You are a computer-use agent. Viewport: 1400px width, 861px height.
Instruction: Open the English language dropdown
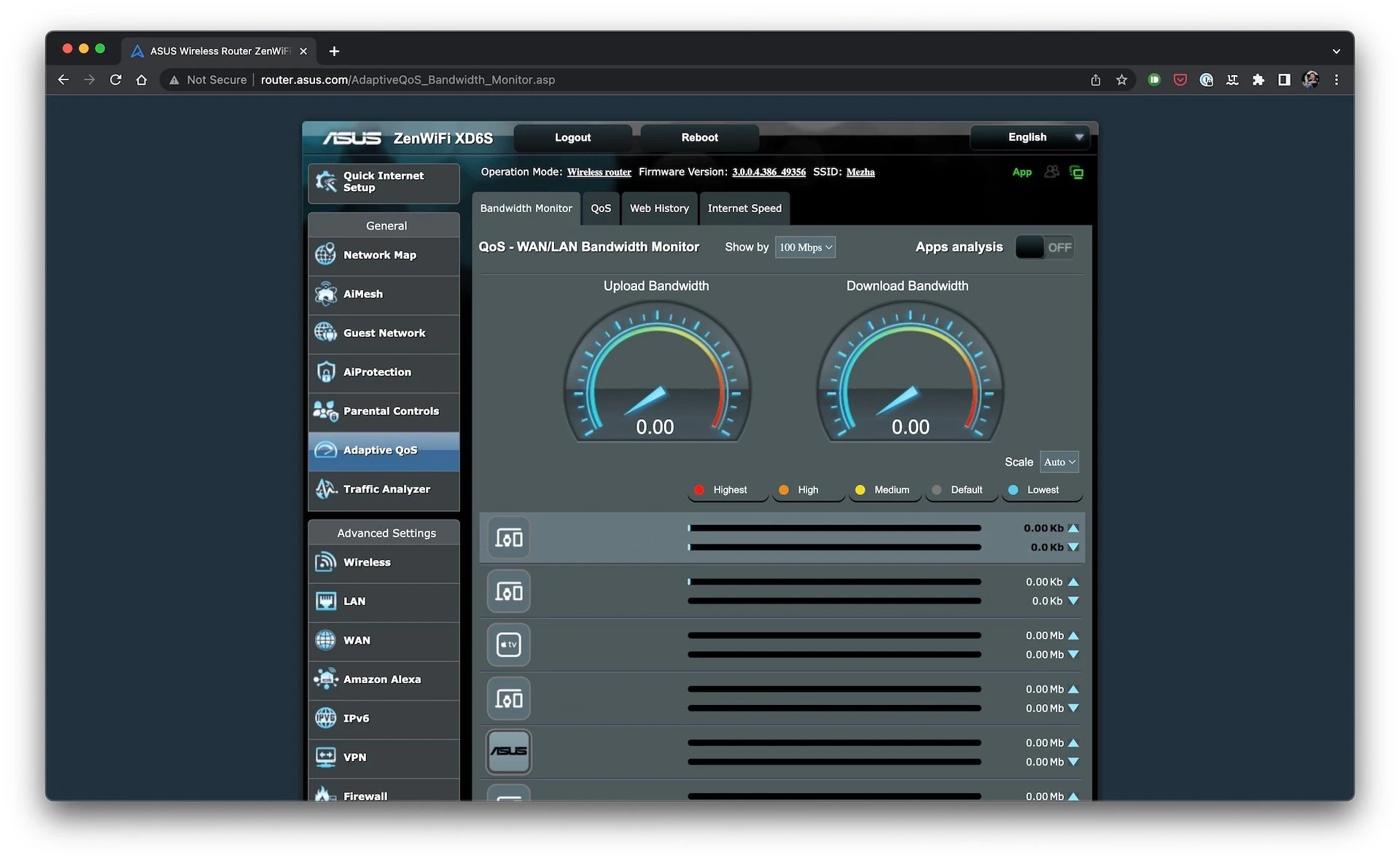(1030, 137)
